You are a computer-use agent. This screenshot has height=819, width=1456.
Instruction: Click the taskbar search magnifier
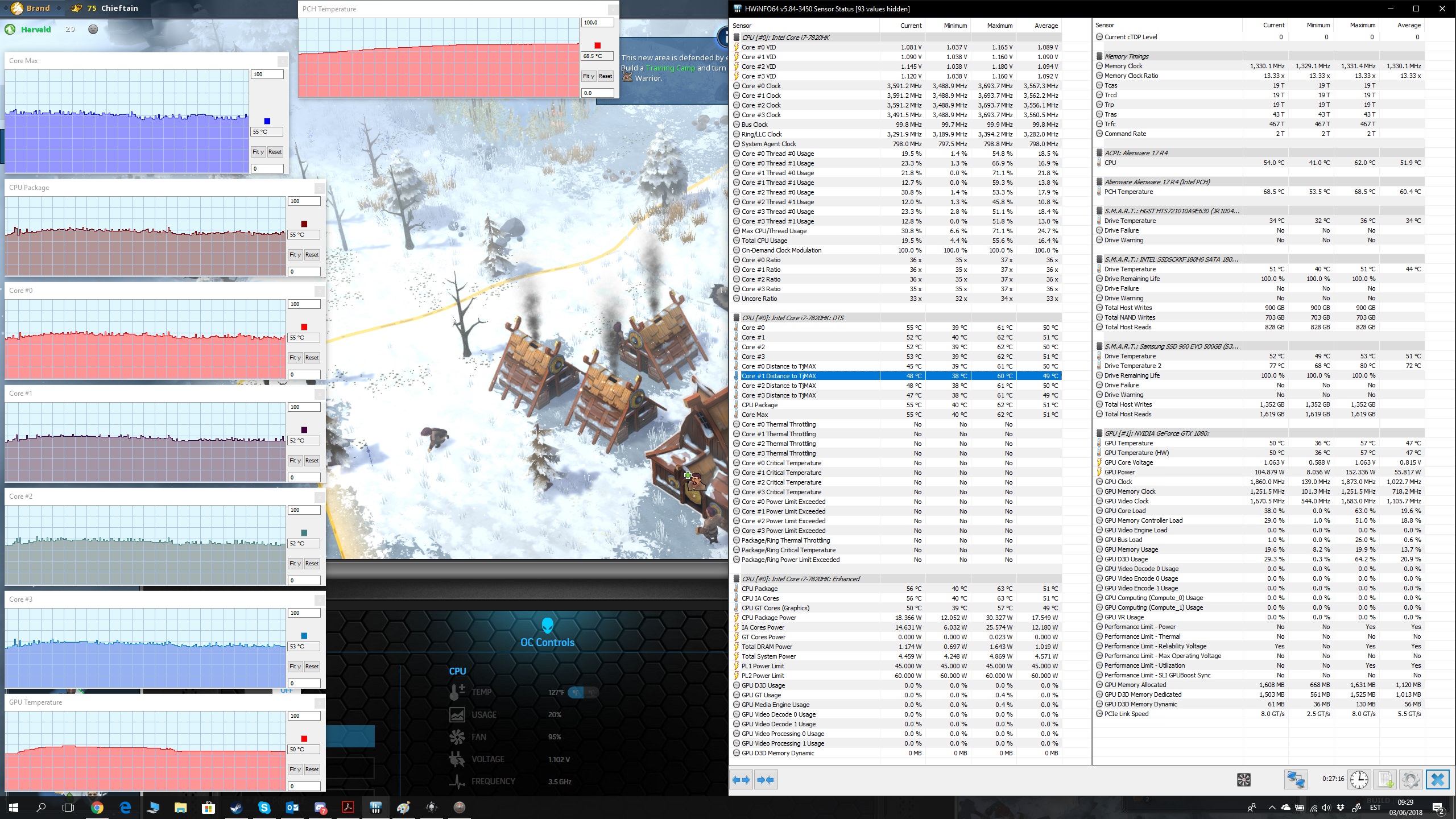41,808
